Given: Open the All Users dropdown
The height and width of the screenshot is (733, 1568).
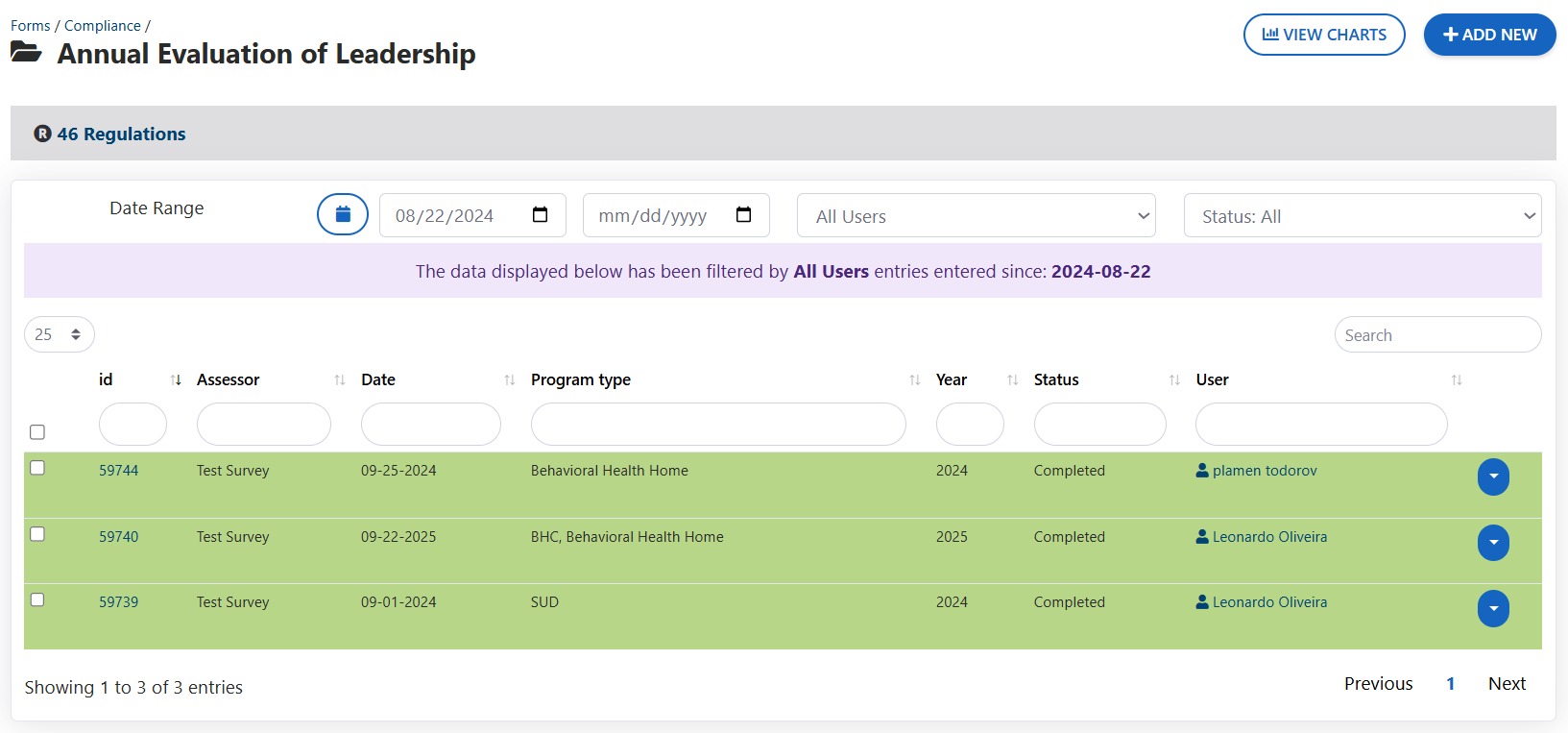Looking at the screenshot, I should 976,216.
